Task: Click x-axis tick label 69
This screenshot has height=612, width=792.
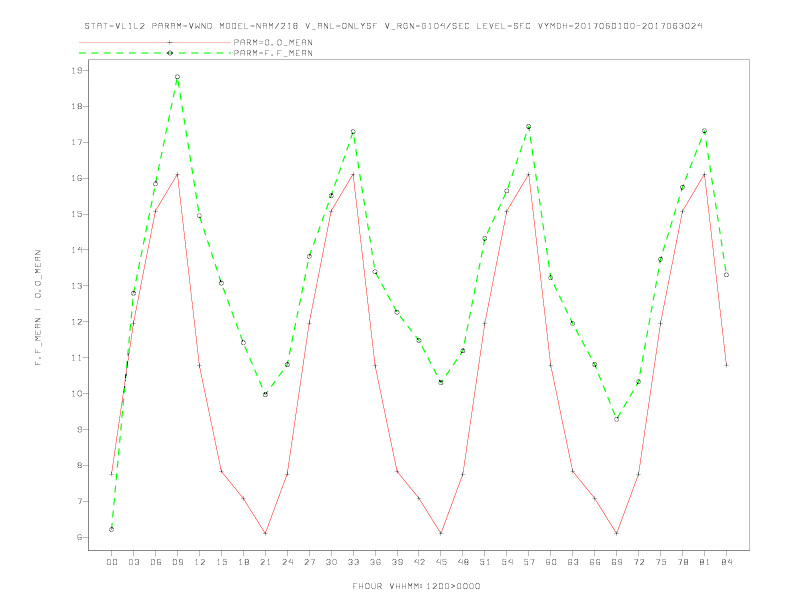Action: click(x=617, y=562)
